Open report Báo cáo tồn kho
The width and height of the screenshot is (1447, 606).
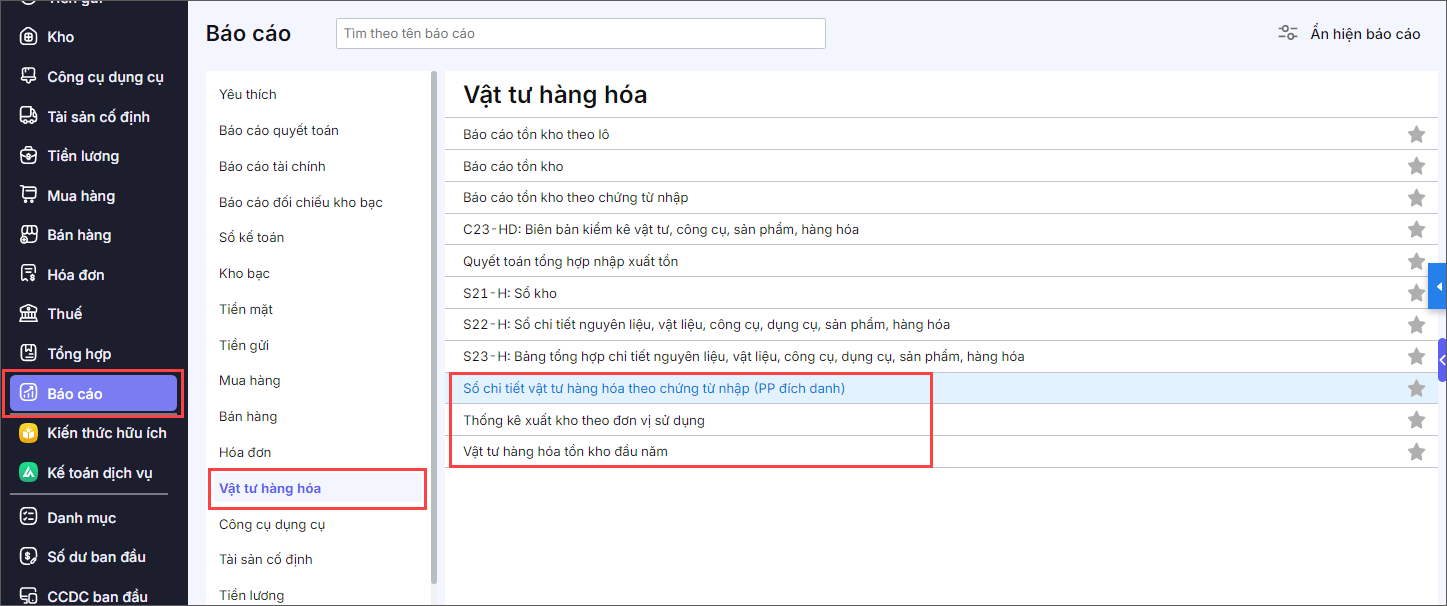point(513,166)
